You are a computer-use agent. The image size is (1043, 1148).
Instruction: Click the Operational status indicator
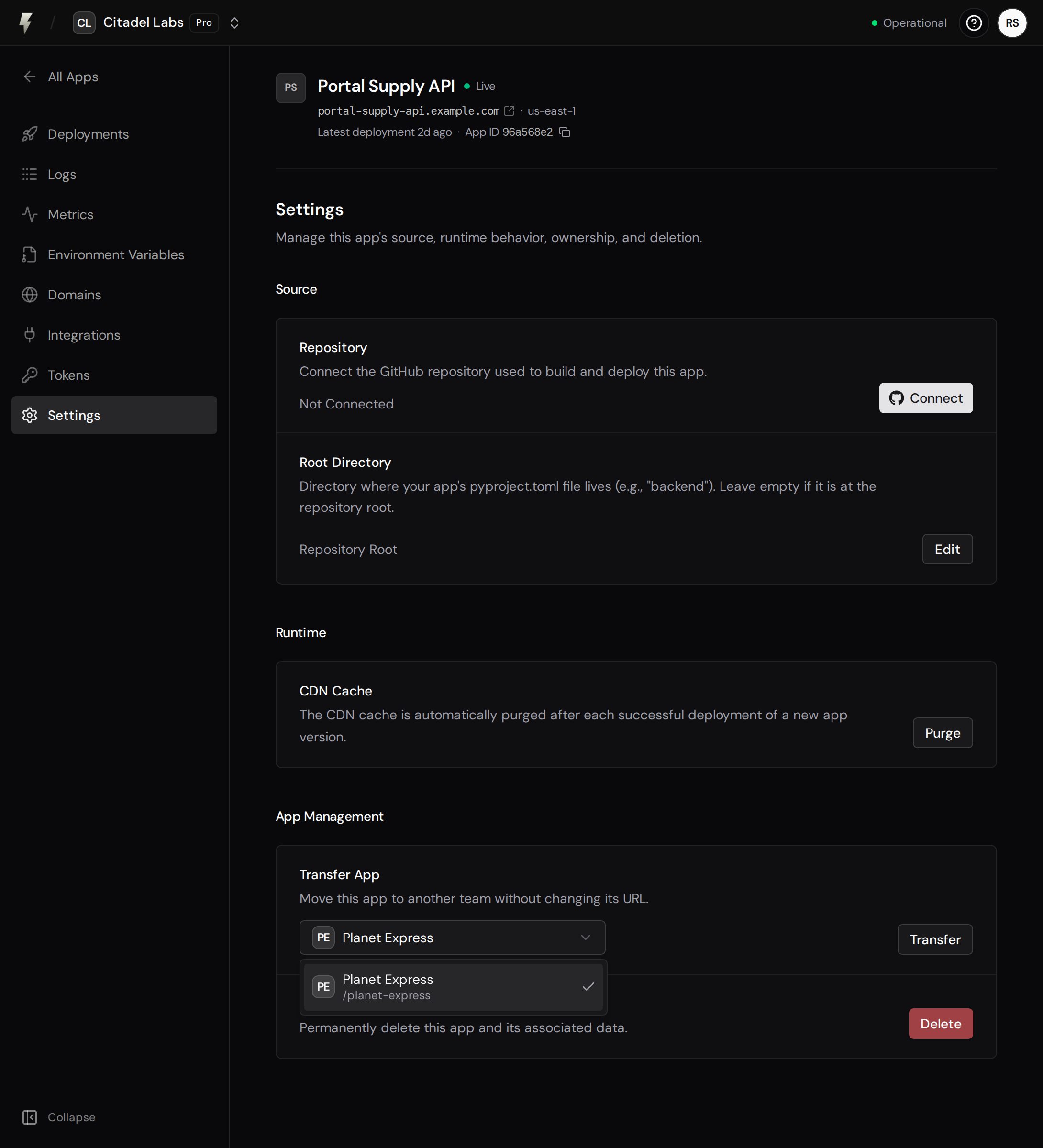[909, 23]
